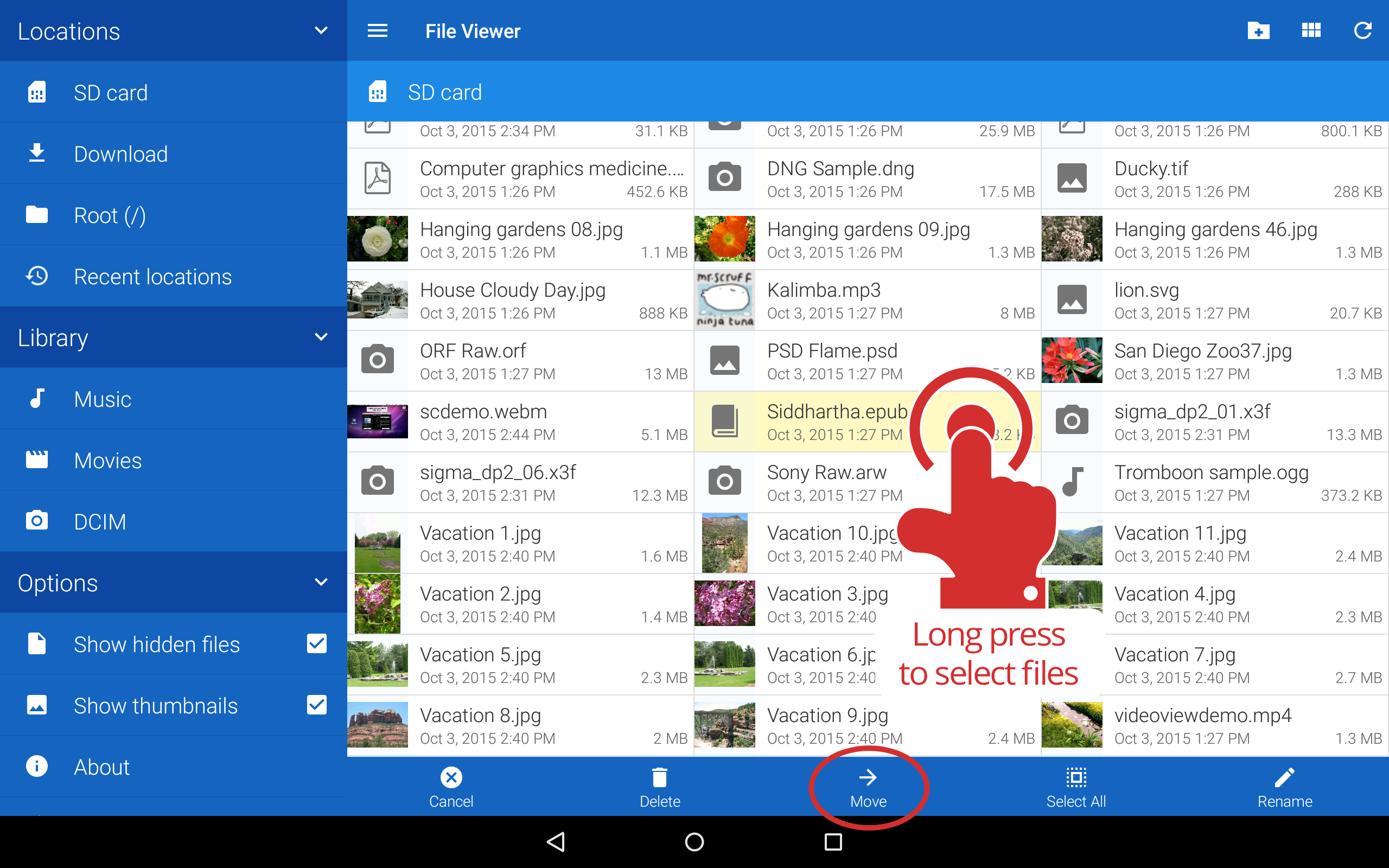Collapse the Options section
Viewport: 1389px width, 868px height.
[321, 582]
